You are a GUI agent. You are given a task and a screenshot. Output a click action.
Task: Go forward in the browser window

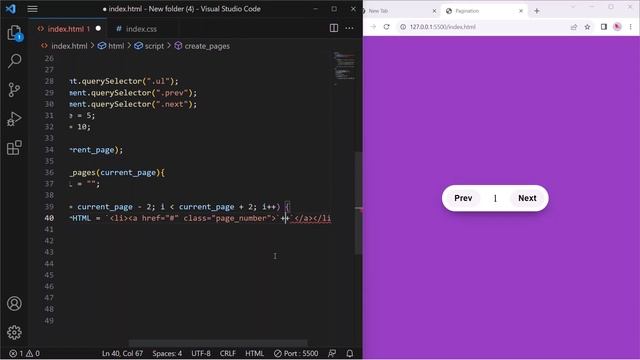coord(373,27)
